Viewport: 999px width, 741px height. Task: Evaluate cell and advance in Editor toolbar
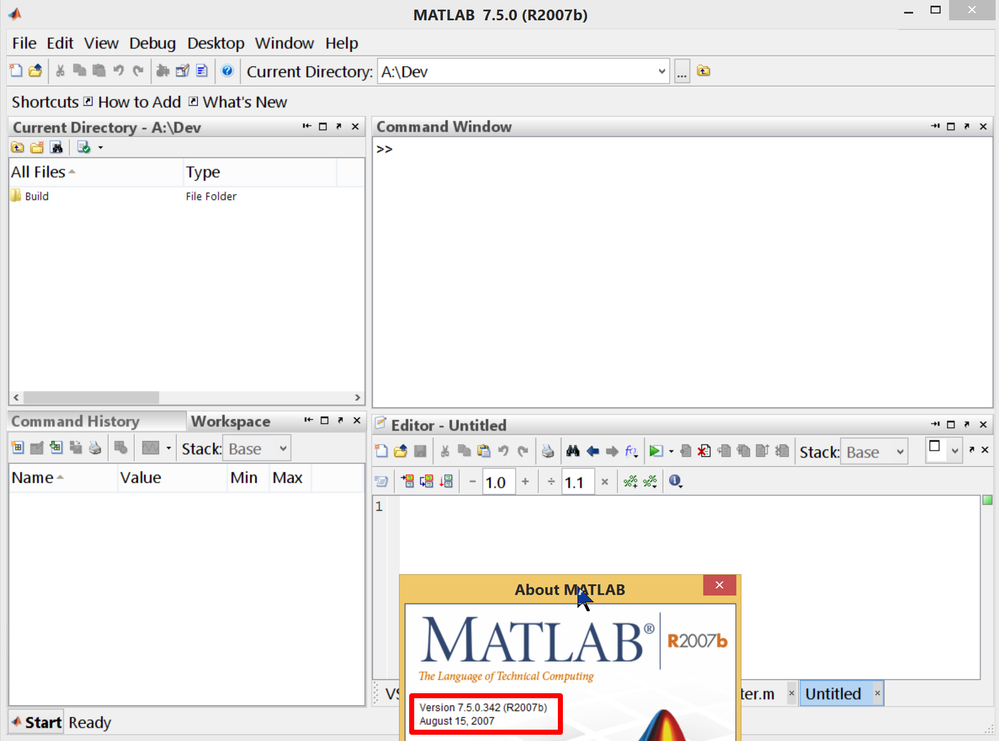[x=426, y=482]
